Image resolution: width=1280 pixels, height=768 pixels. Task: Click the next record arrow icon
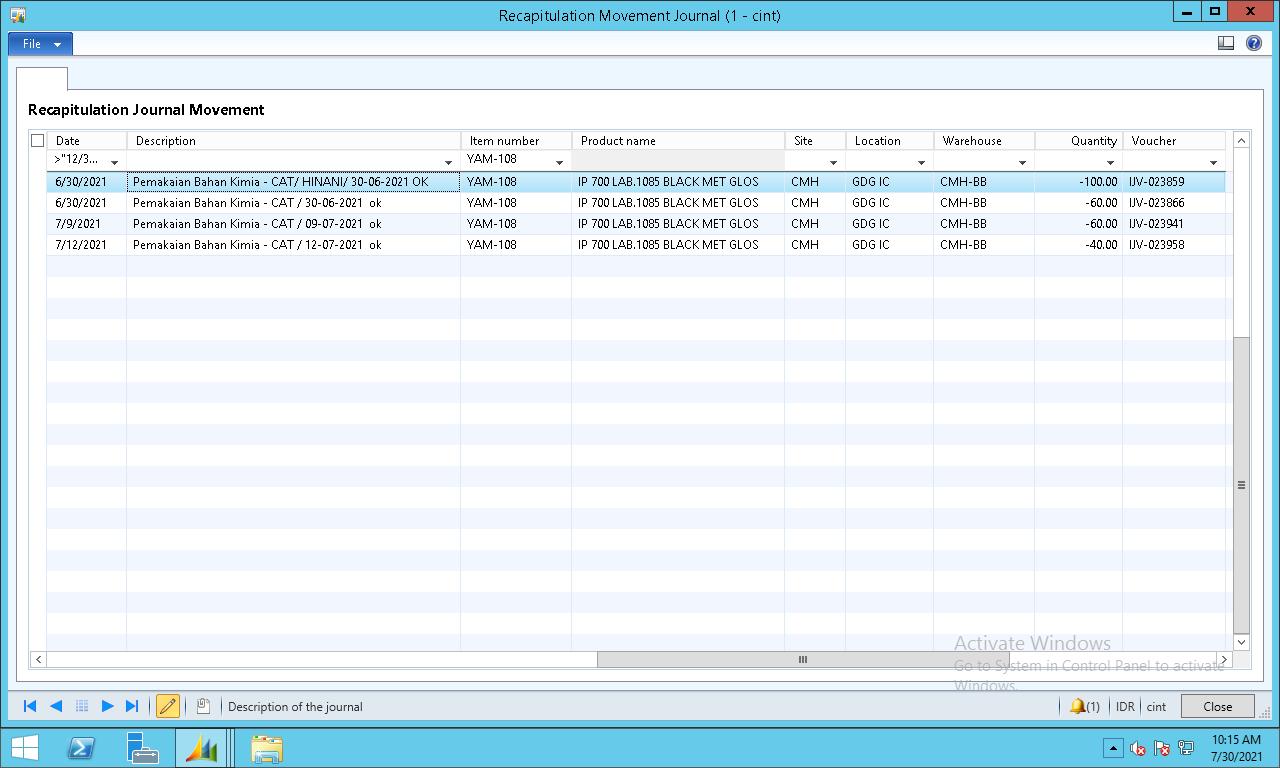(x=107, y=706)
